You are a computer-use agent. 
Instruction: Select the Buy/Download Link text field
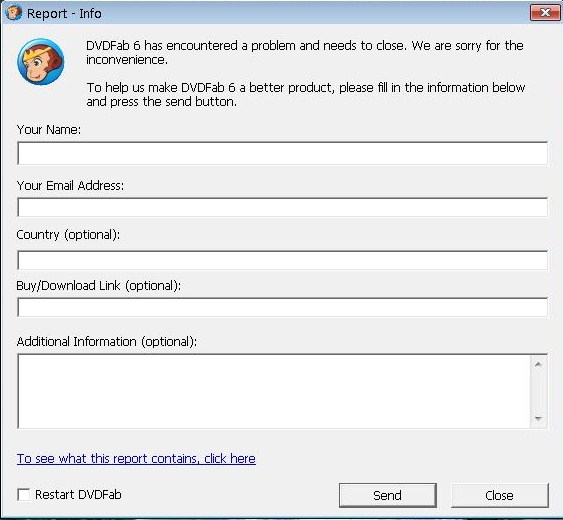(x=283, y=307)
